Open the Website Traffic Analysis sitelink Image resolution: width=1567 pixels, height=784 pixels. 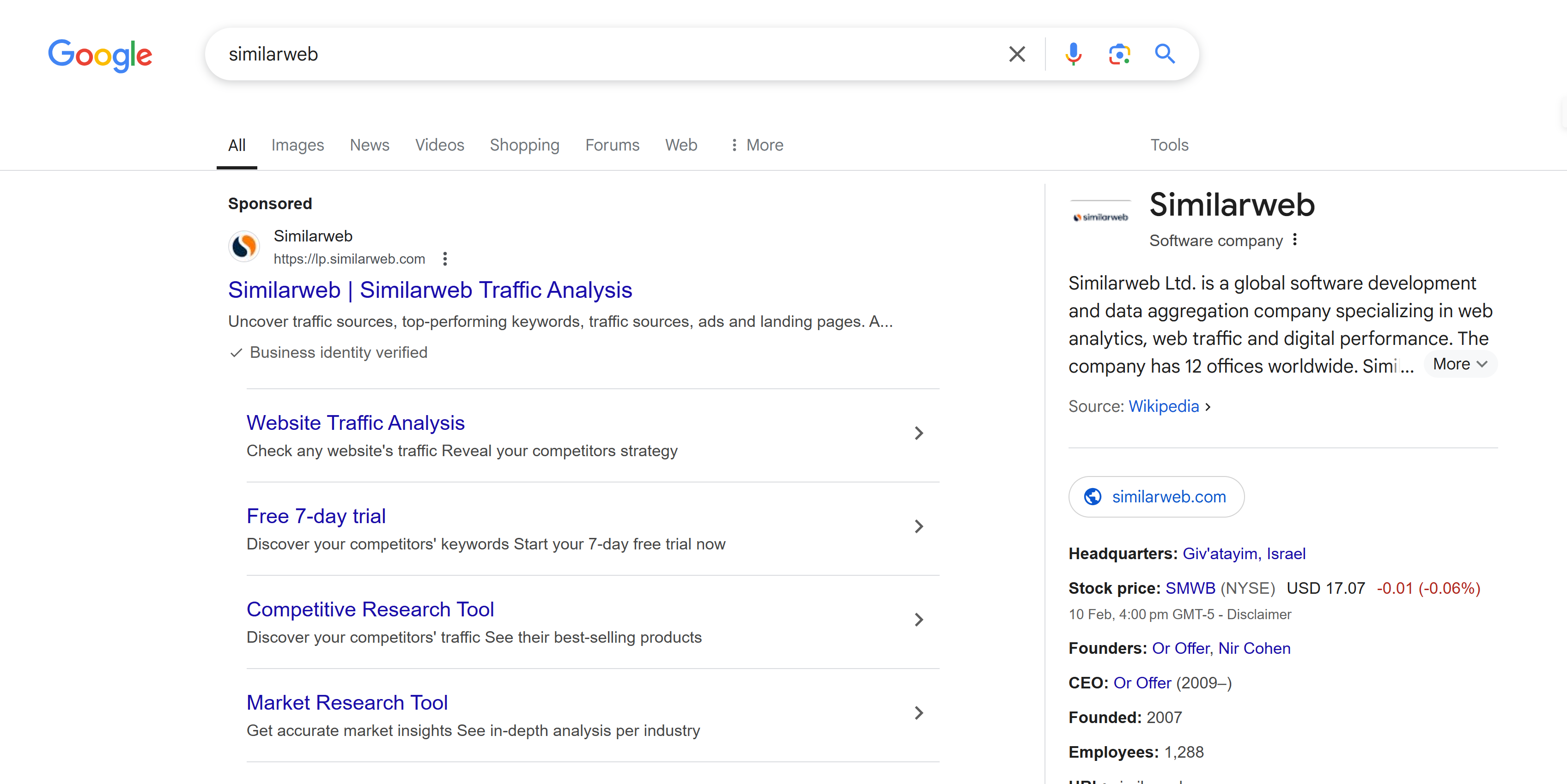[x=355, y=423]
